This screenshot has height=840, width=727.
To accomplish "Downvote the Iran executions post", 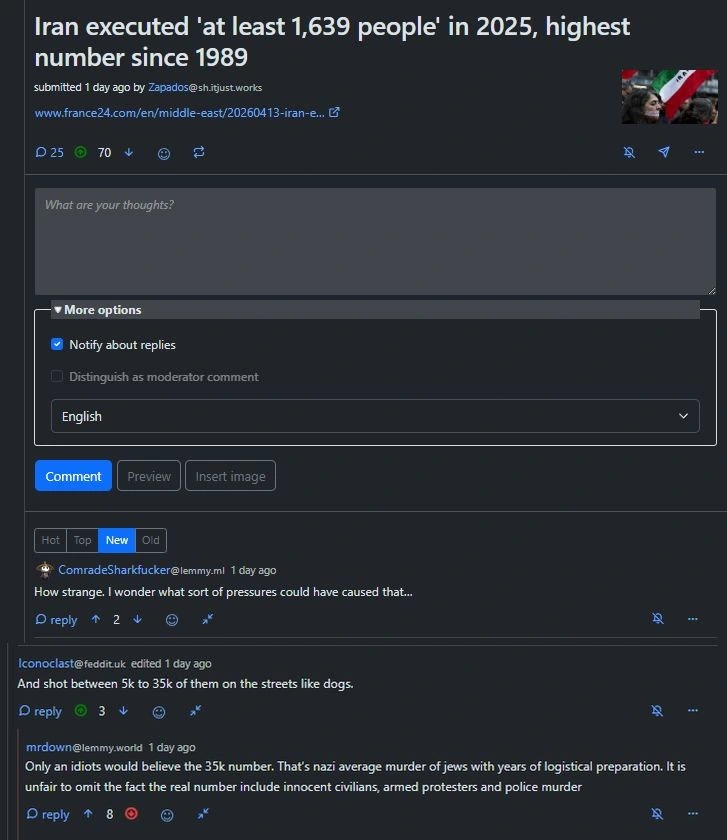I will [129, 153].
